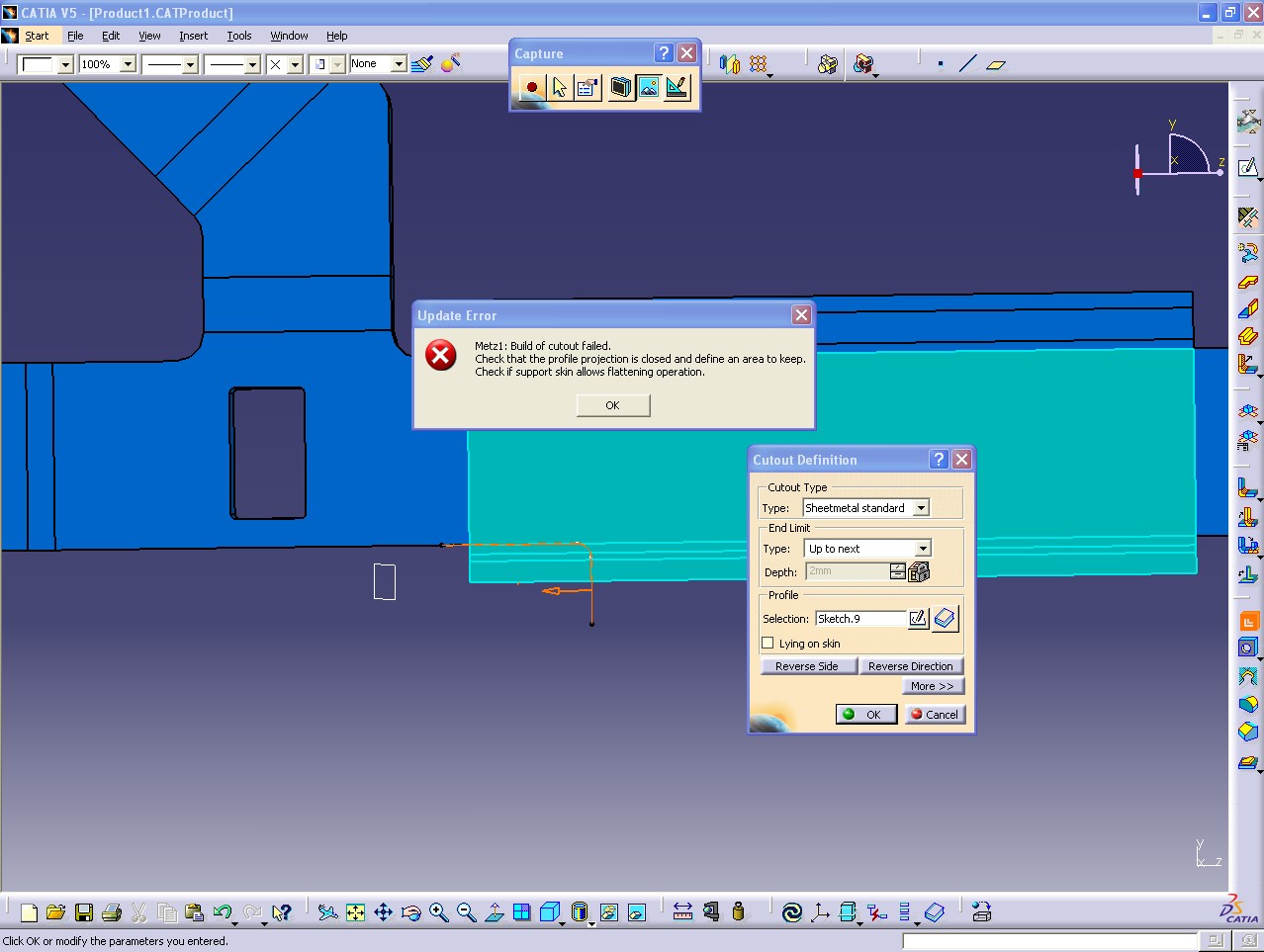Open the Insert menu
The width and height of the screenshot is (1264, 952).
[x=194, y=36]
